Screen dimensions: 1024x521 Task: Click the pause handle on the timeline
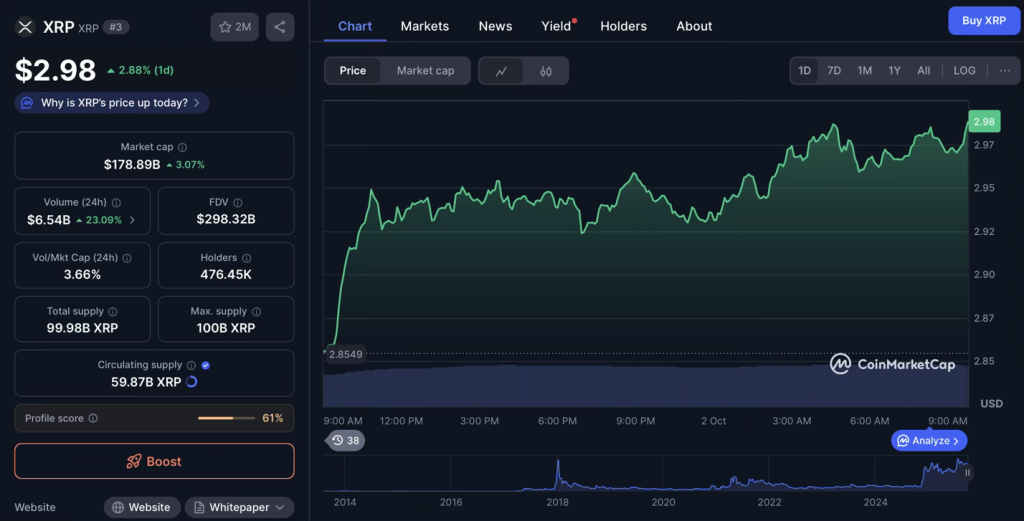click(x=967, y=473)
